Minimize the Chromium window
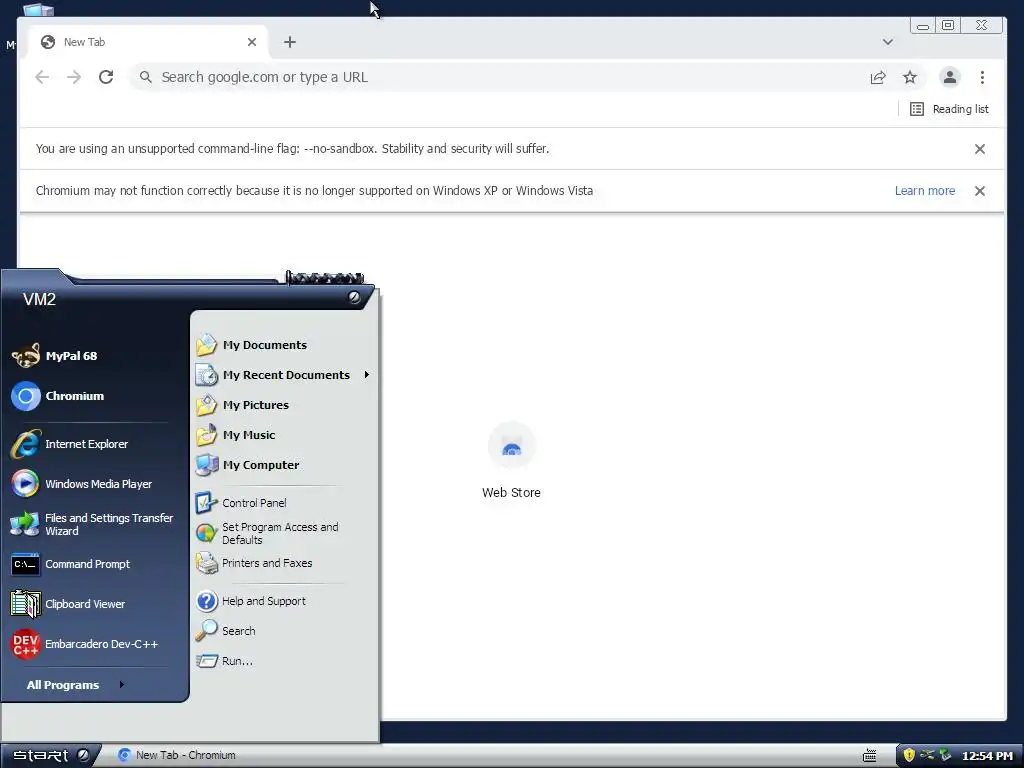This screenshot has width=1024, height=768. [923, 25]
